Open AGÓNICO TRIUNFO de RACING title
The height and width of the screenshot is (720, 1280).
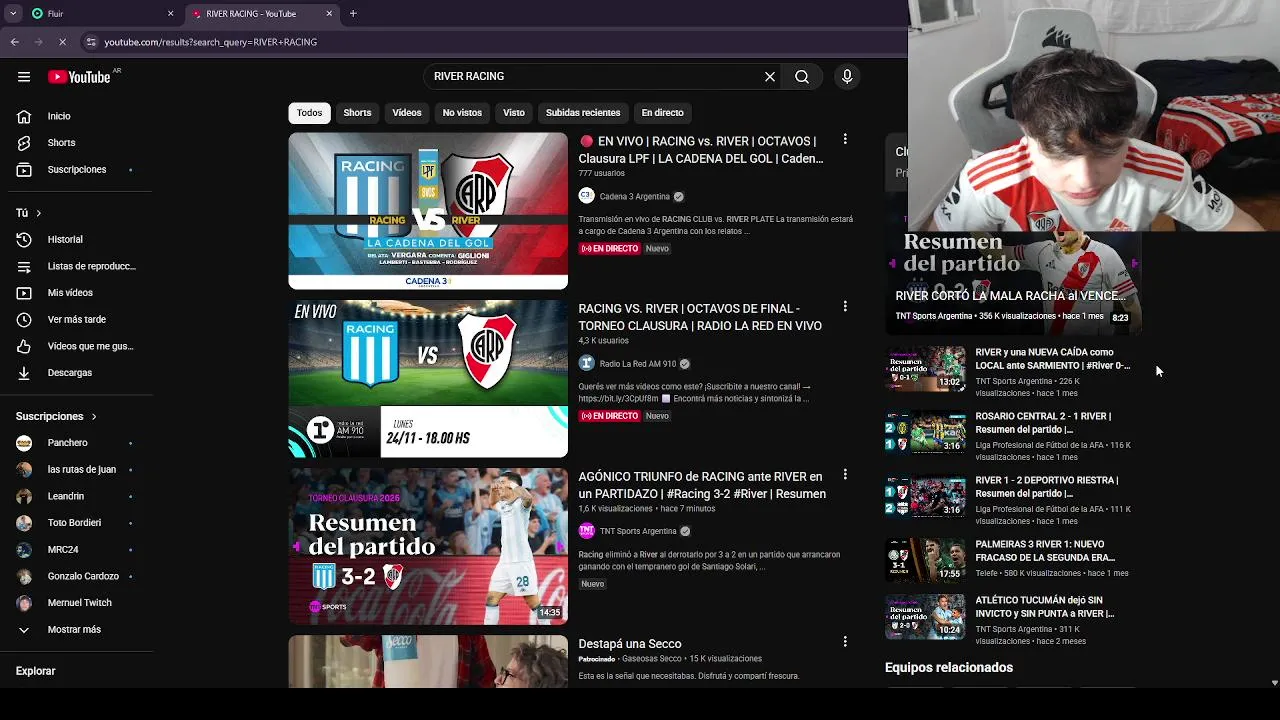[702, 485]
